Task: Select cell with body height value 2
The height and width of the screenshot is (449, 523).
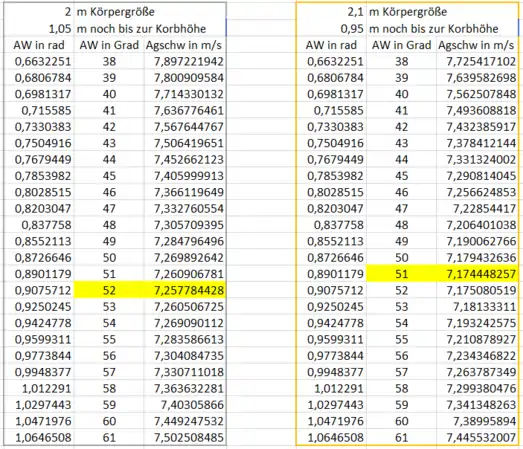Action: [x=39, y=12]
